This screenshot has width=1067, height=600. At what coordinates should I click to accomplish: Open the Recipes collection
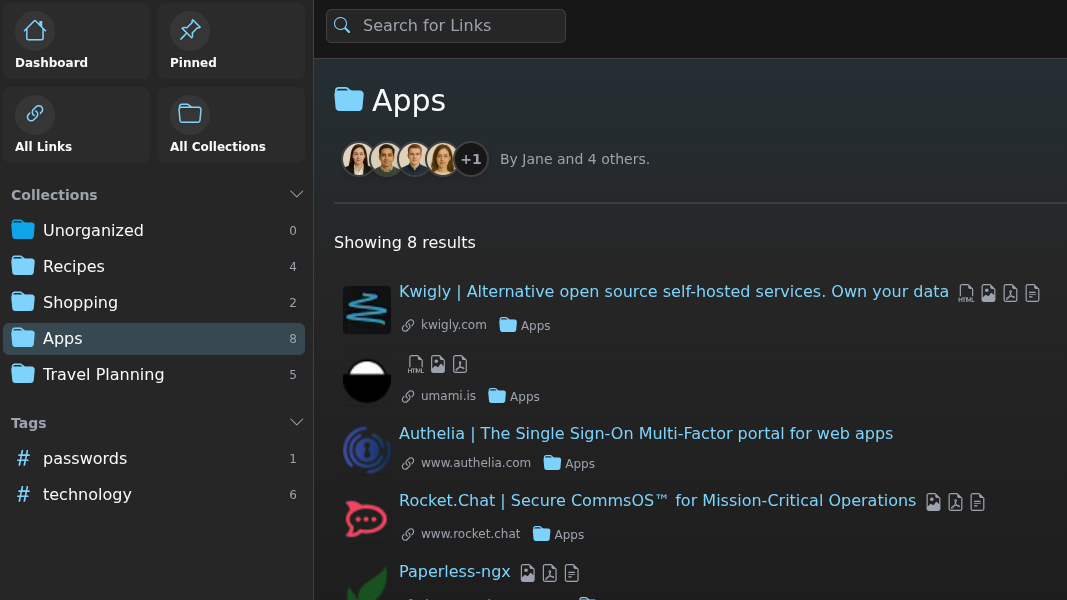(x=154, y=267)
